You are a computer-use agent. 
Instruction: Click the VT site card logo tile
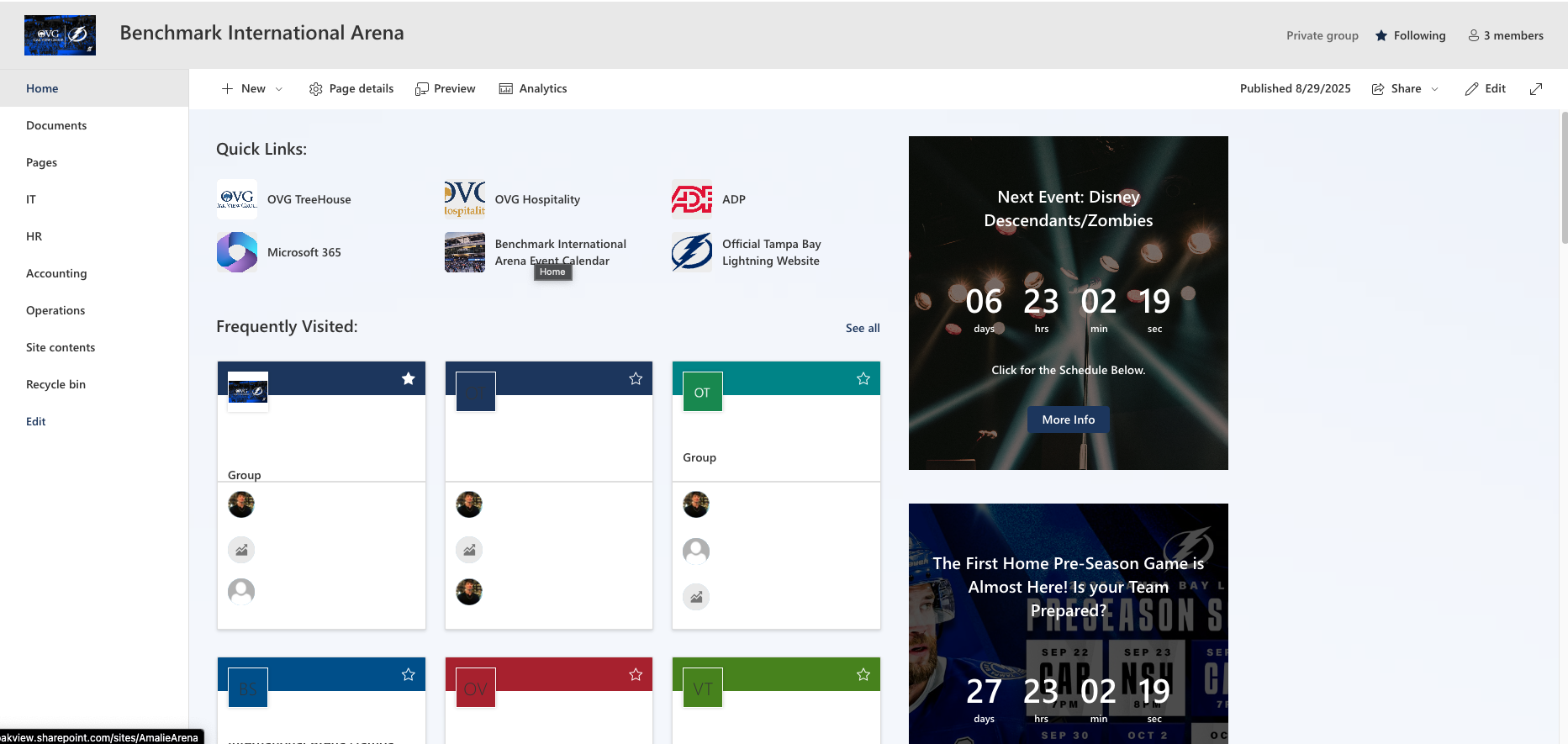click(703, 688)
